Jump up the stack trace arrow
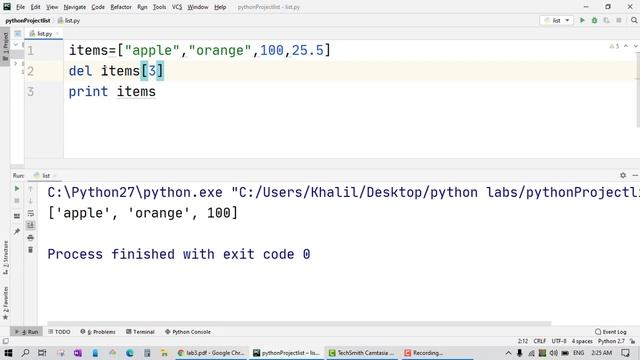 coord(30,189)
